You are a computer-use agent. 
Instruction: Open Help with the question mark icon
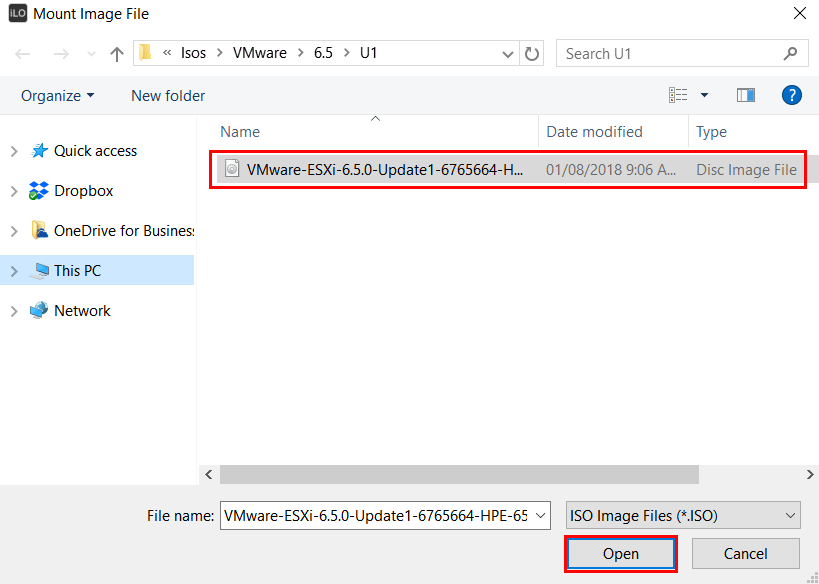pos(792,96)
